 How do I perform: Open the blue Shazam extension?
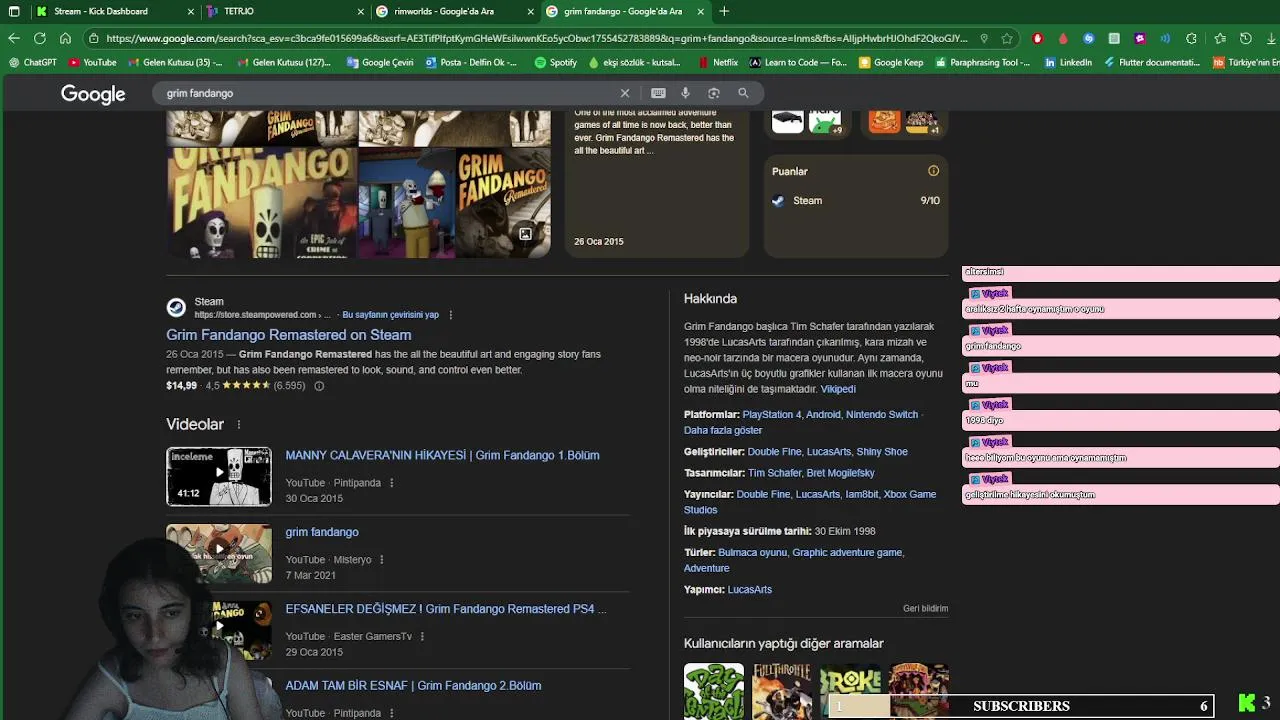click(x=1089, y=38)
